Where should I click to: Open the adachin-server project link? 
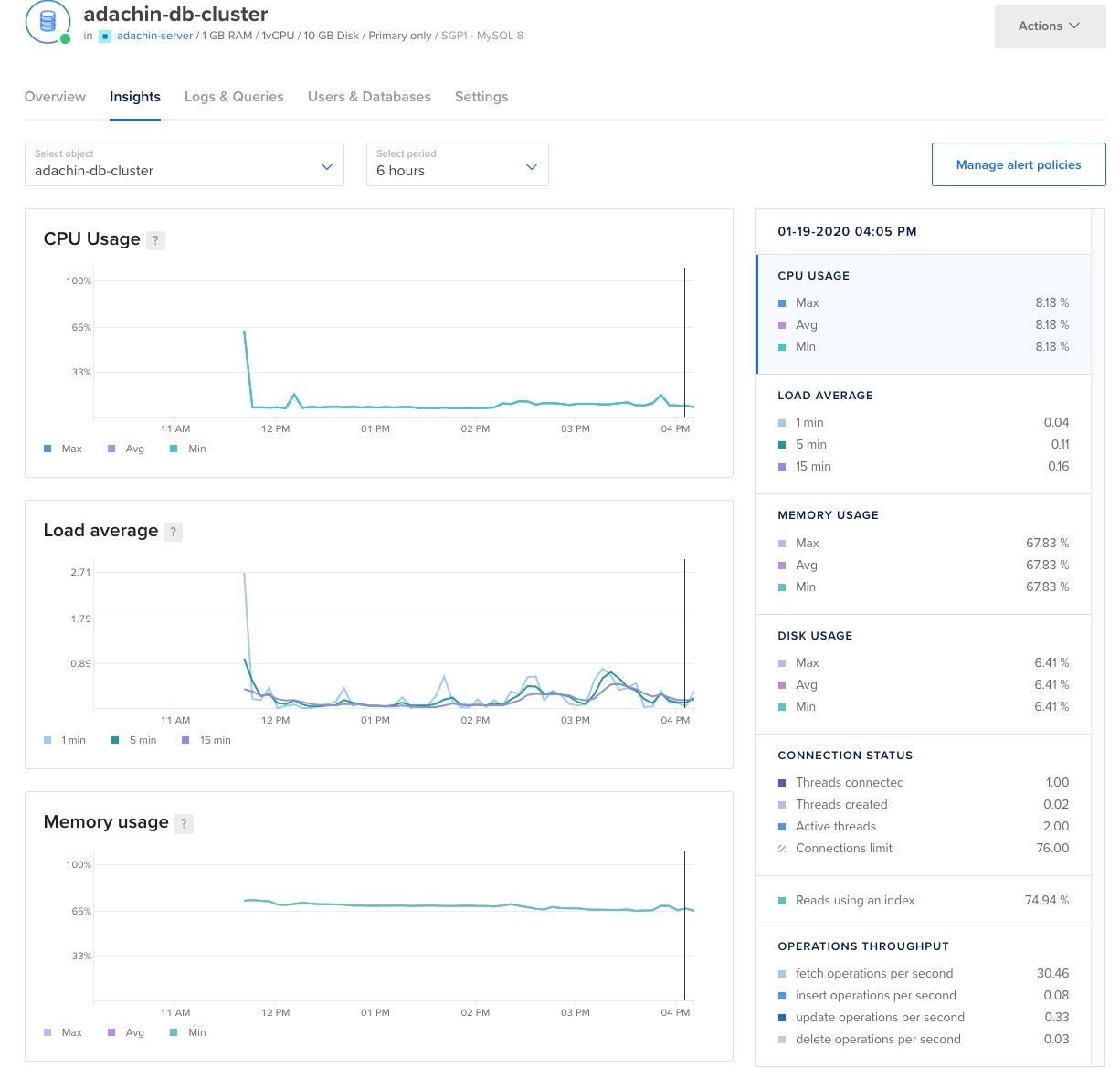[x=154, y=36]
